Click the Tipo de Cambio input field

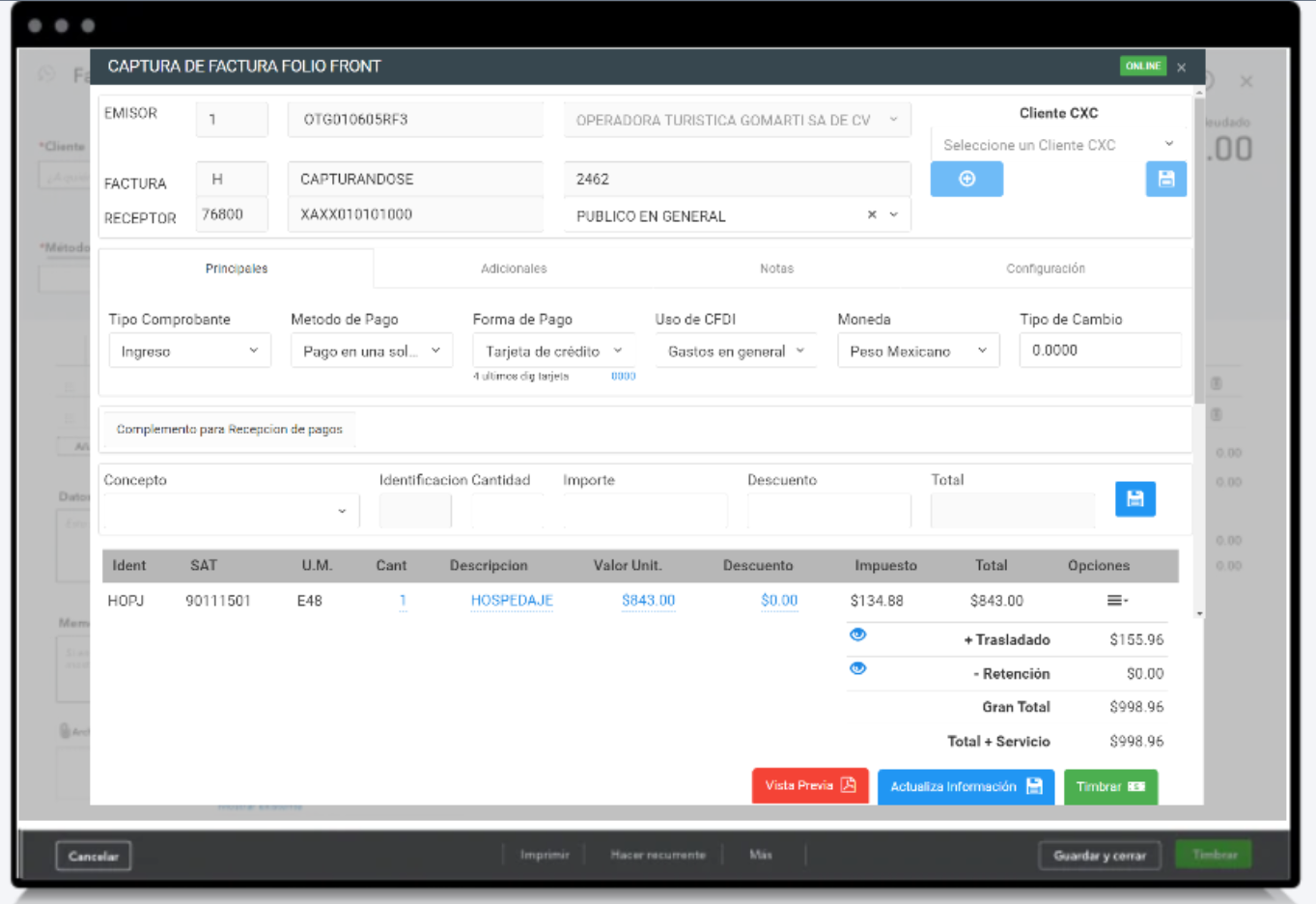pos(1099,351)
